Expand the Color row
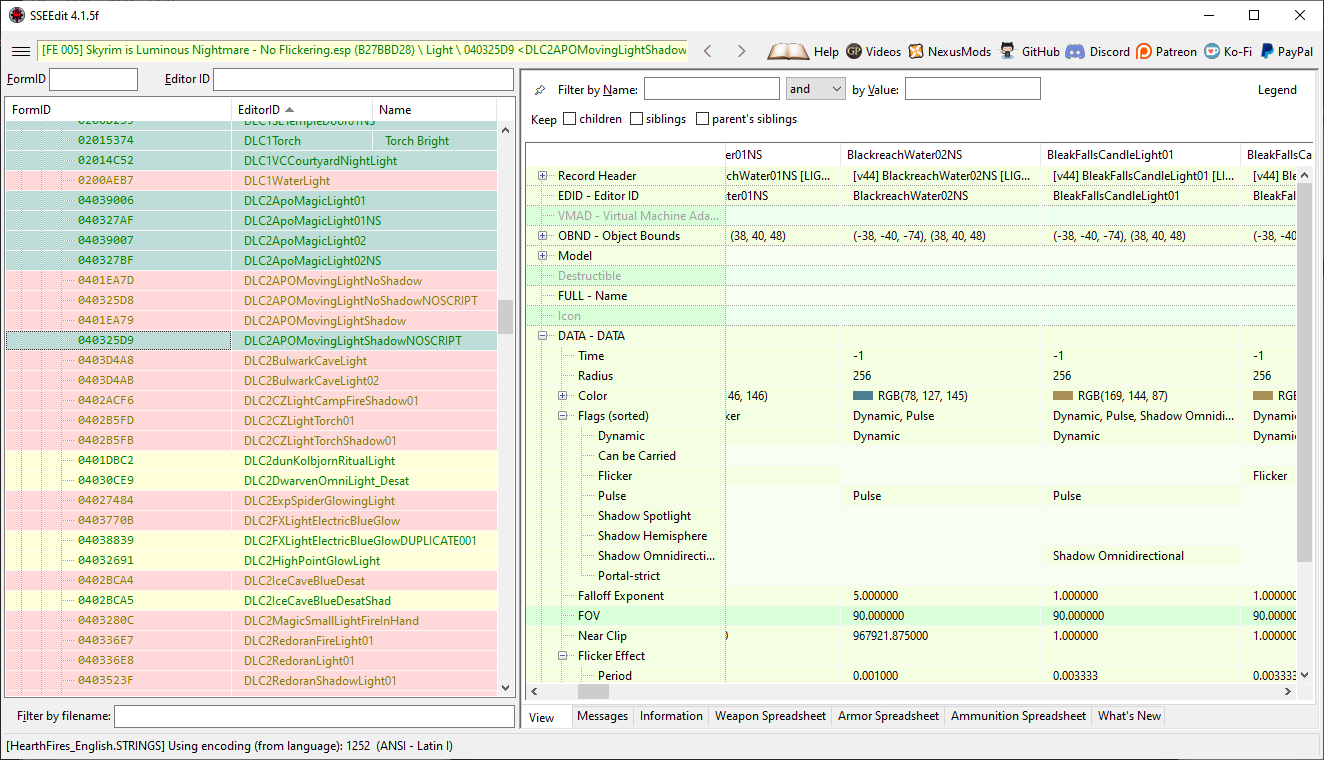The height and width of the screenshot is (760, 1324). click(x=563, y=396)
